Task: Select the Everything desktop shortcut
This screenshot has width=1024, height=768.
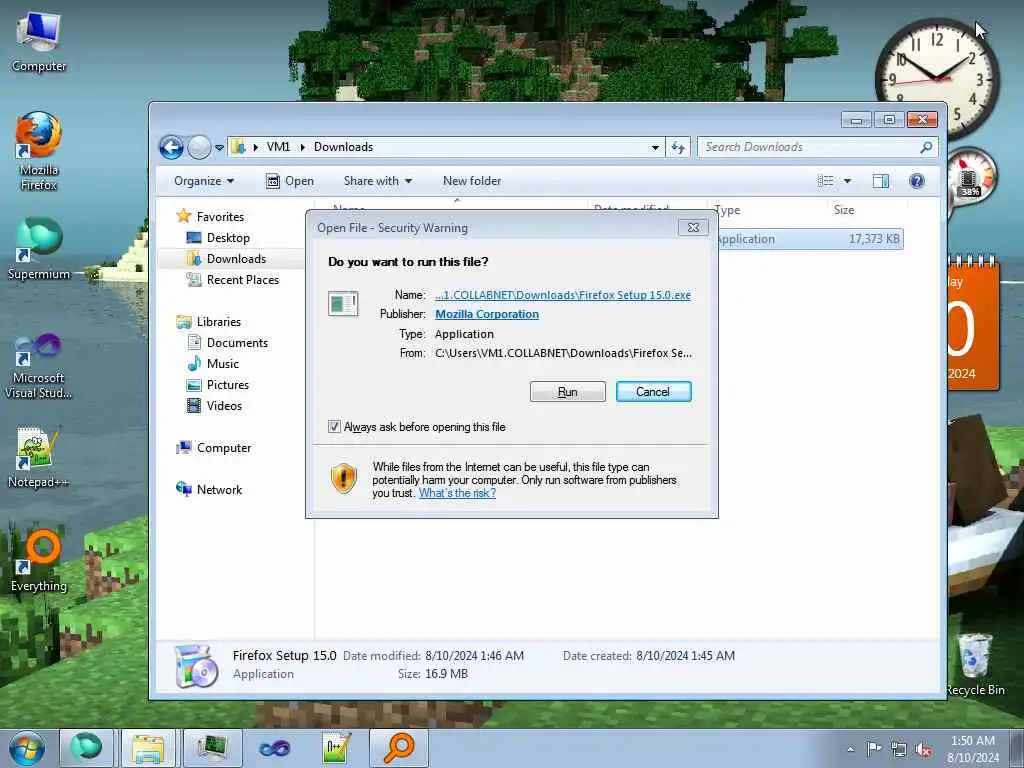Action: pyautogui.click(x=39, y=561)
